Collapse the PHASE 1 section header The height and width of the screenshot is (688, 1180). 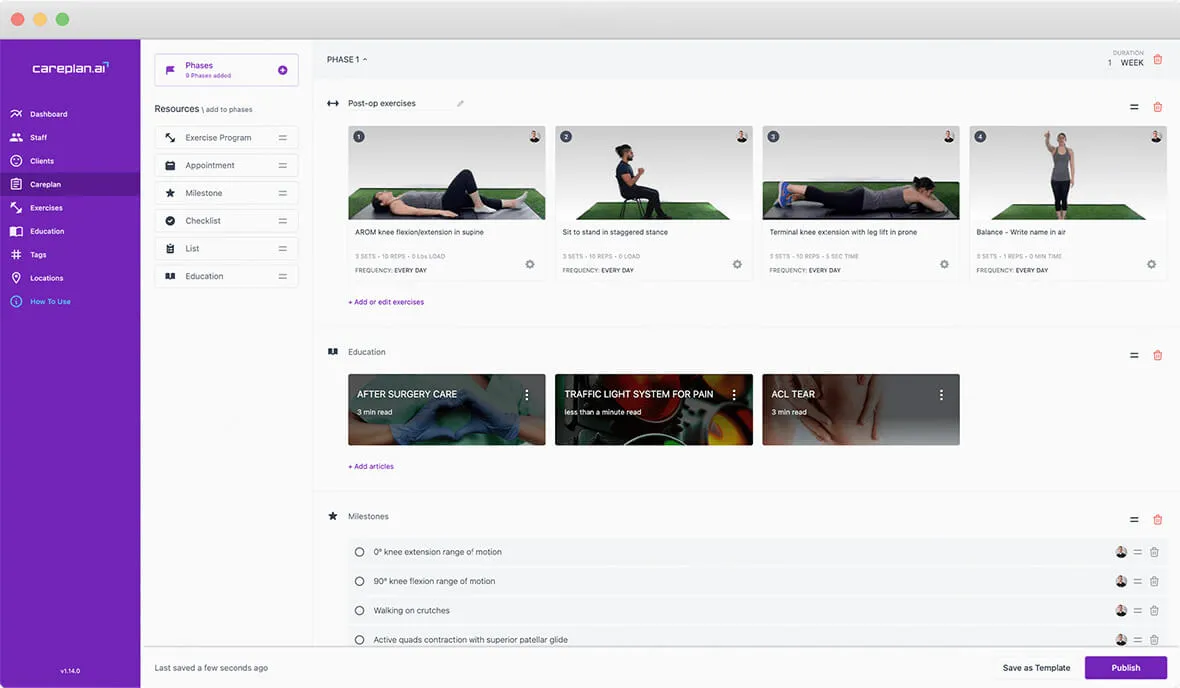[x=347, y=60]
